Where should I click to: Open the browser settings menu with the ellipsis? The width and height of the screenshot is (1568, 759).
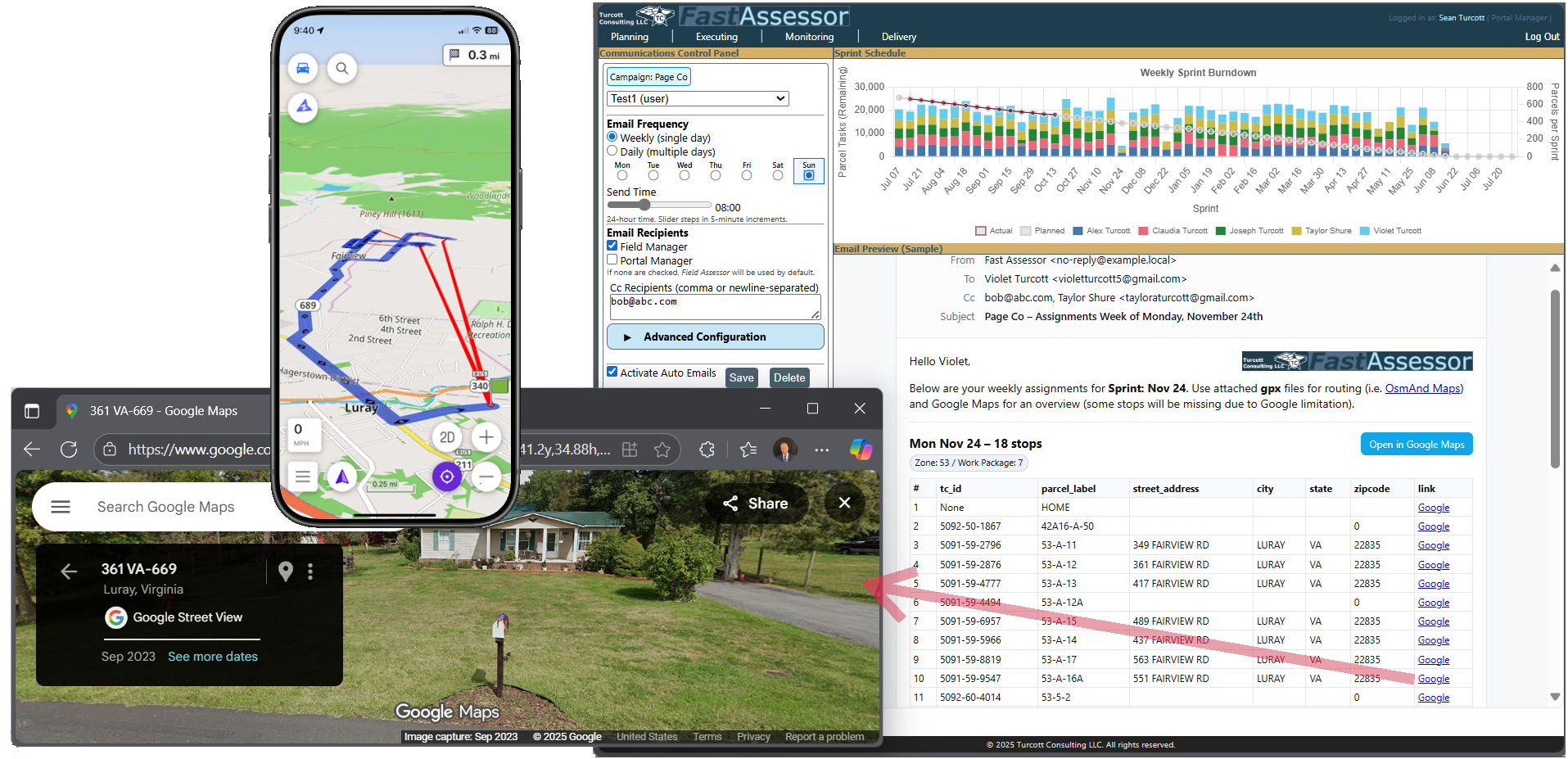pyautogui.click(x=821, y=450)
